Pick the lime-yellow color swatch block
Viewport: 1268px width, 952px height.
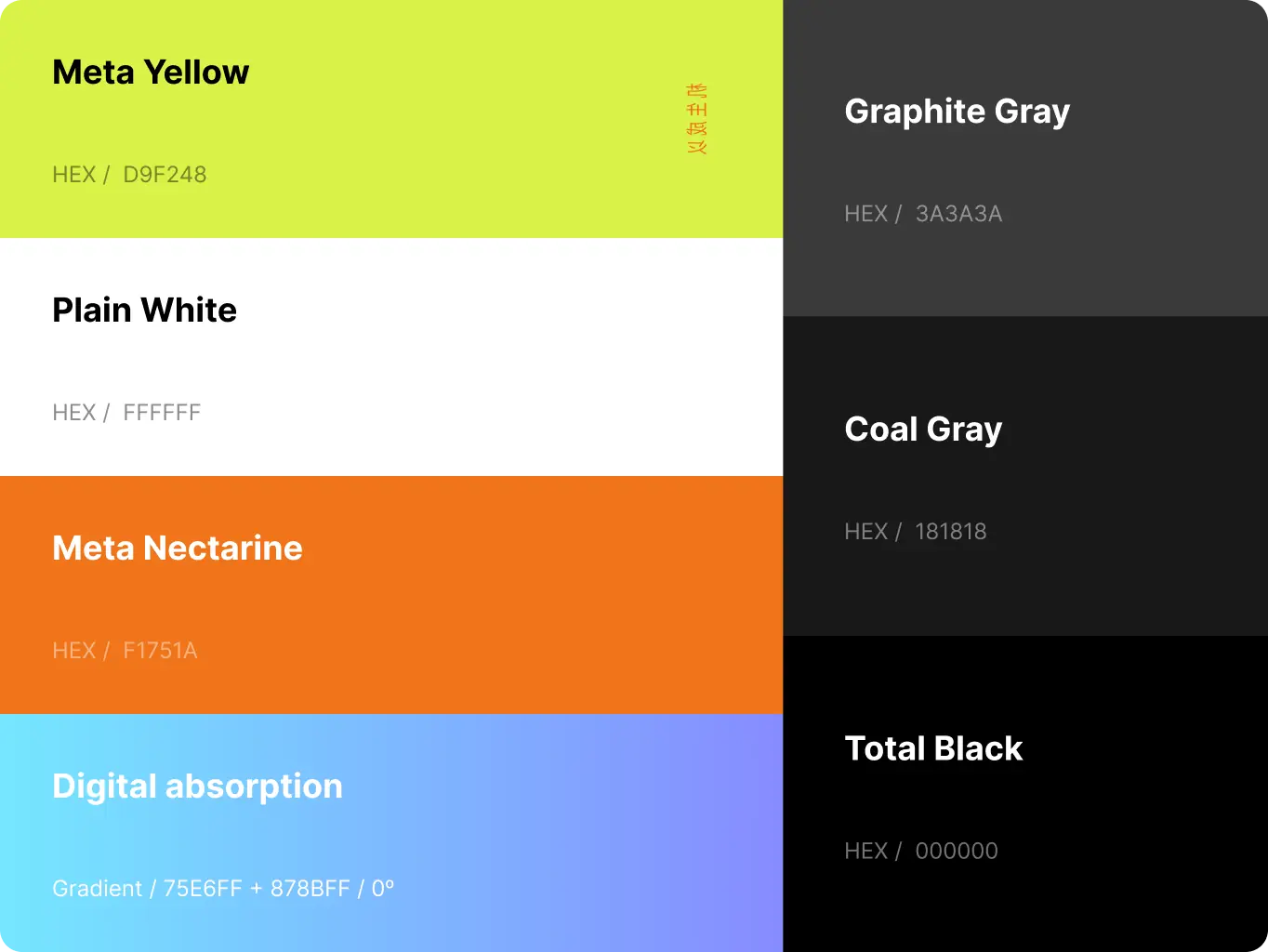pos(391,119)
